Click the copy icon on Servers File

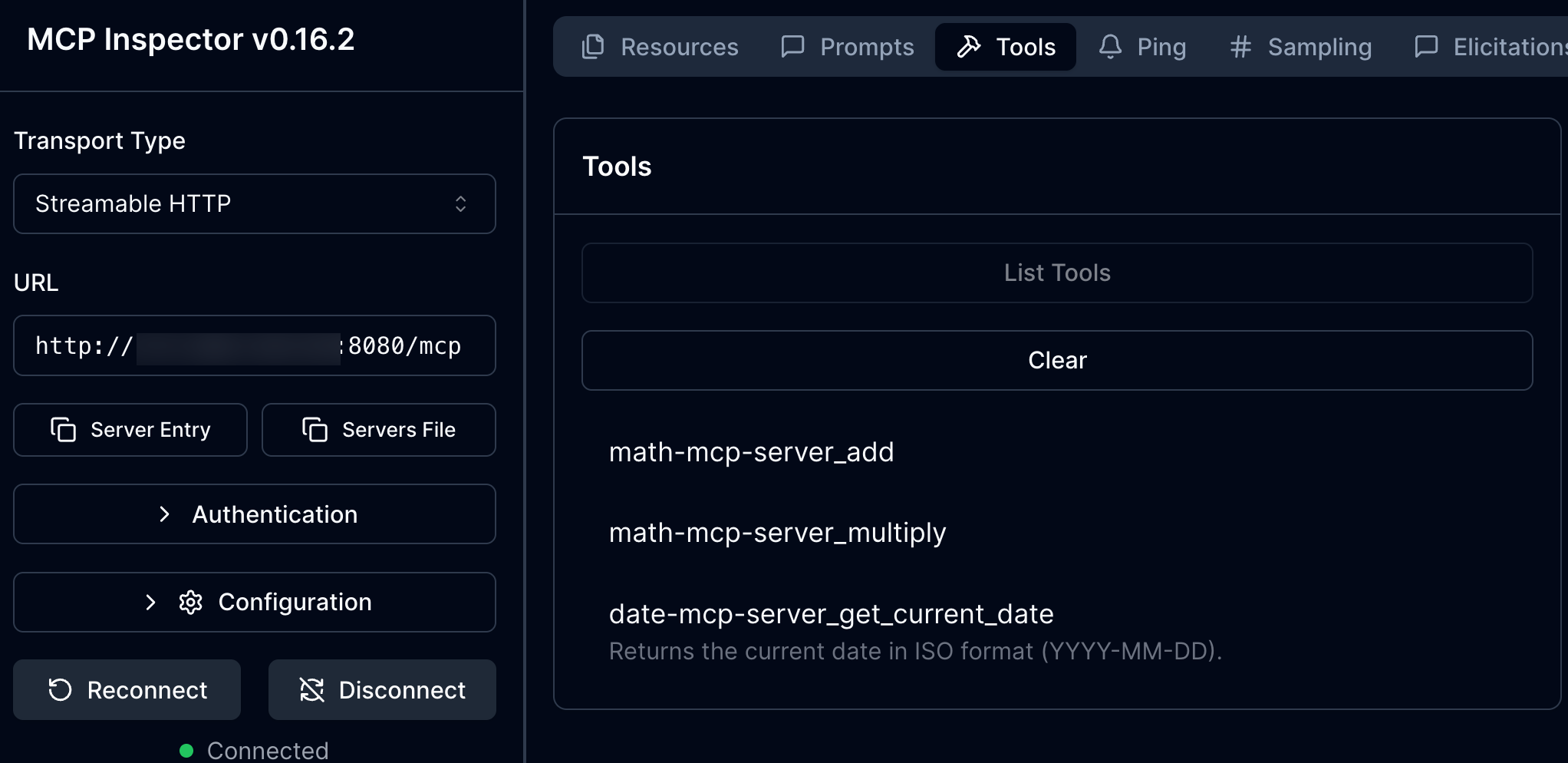(x=315, y=430)
